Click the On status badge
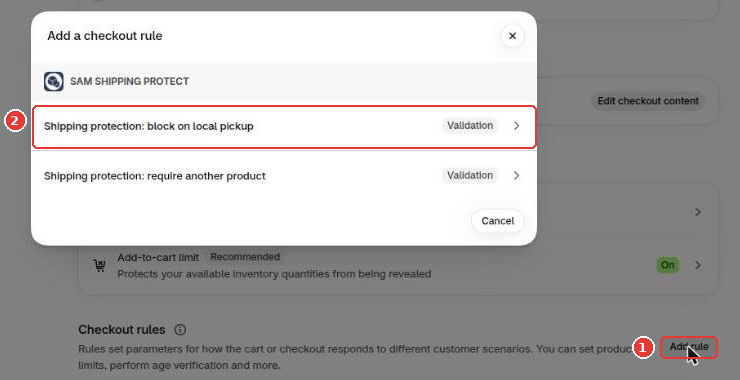Image resolution: width=740 pixels, height=380 pixels. pyautogui.click(x=667, y=265)
